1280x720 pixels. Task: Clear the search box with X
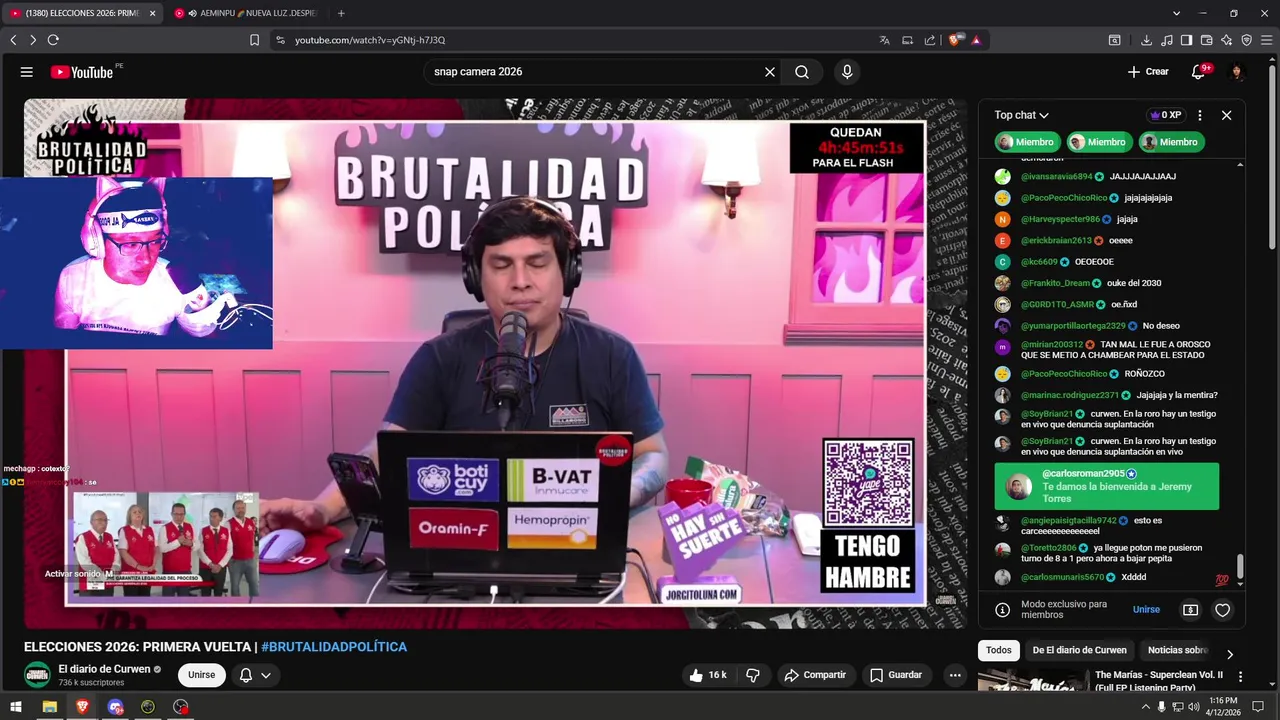pyautogui.click(x=770, y=72)
